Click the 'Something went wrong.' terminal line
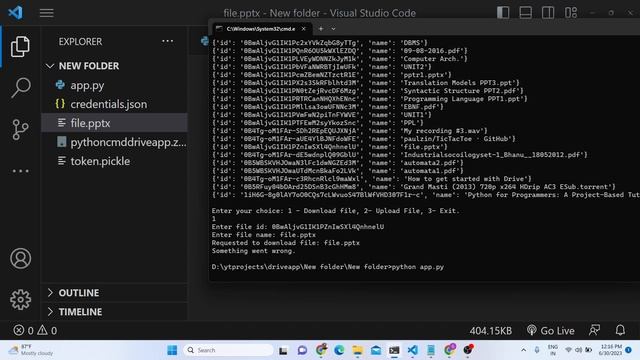Image resolution: width=640 pixels, height=360 pixels. pos(253,251)
